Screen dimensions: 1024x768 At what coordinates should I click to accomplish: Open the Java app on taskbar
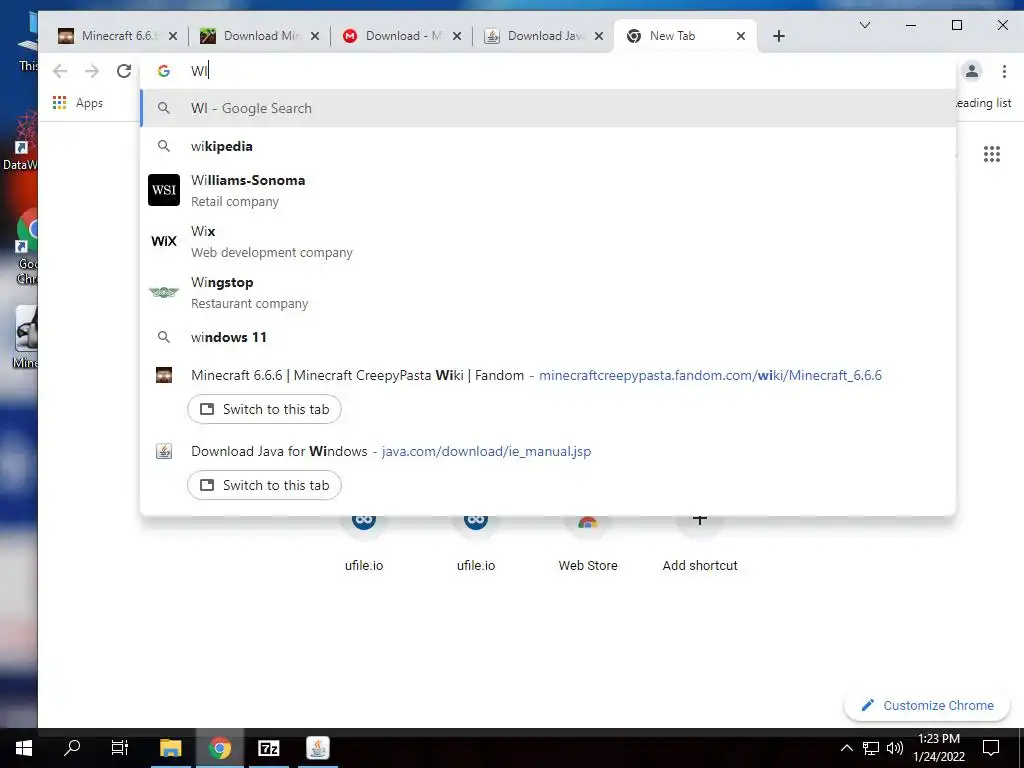point(318,748)
